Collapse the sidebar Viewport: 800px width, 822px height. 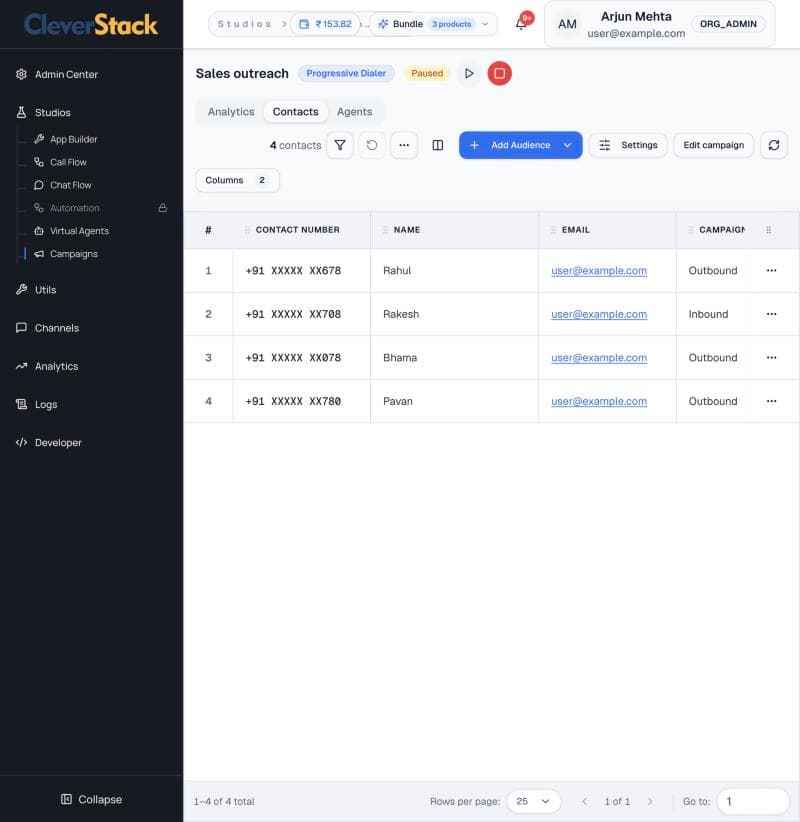[92, 799]
